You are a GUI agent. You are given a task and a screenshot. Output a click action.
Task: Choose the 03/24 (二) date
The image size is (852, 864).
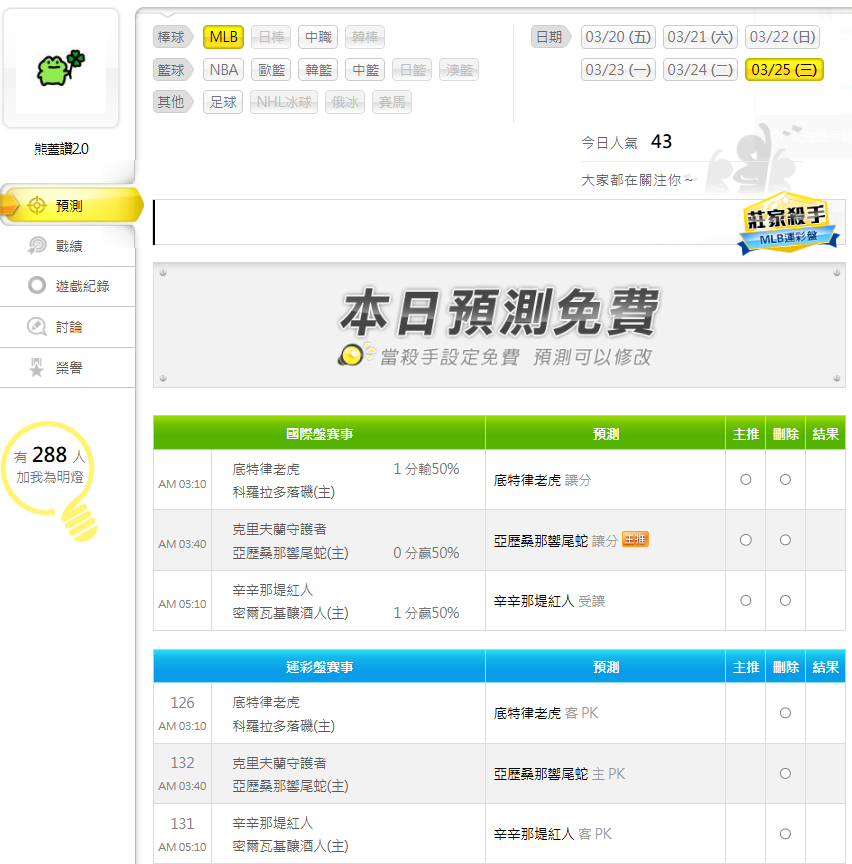(x=700, y=70)
